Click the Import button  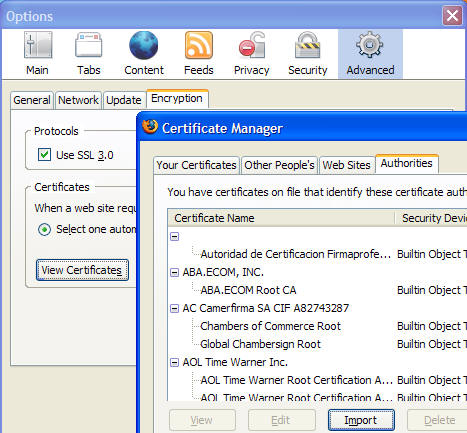click(361, 420)
